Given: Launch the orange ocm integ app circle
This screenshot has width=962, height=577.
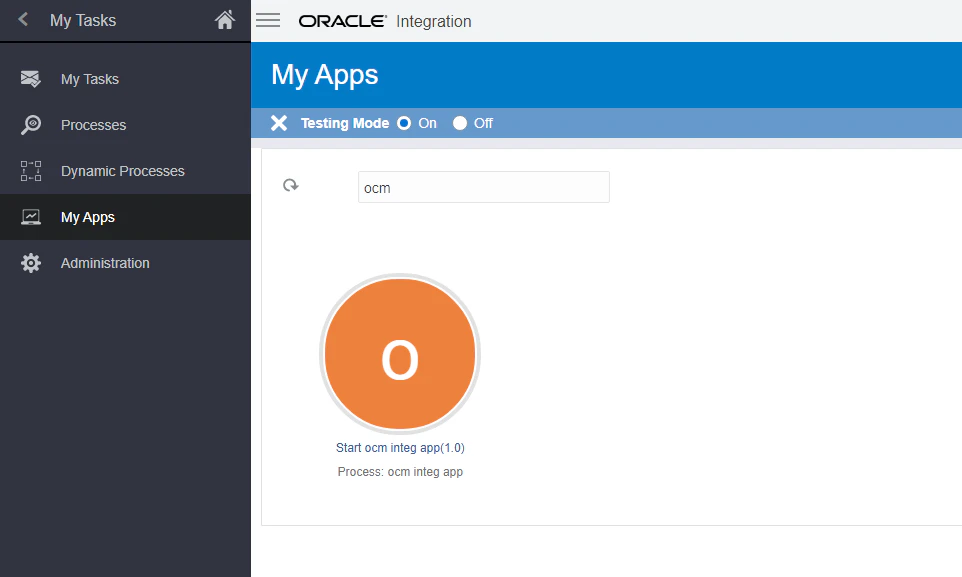Looking at the screenshot, I should 400,354.
